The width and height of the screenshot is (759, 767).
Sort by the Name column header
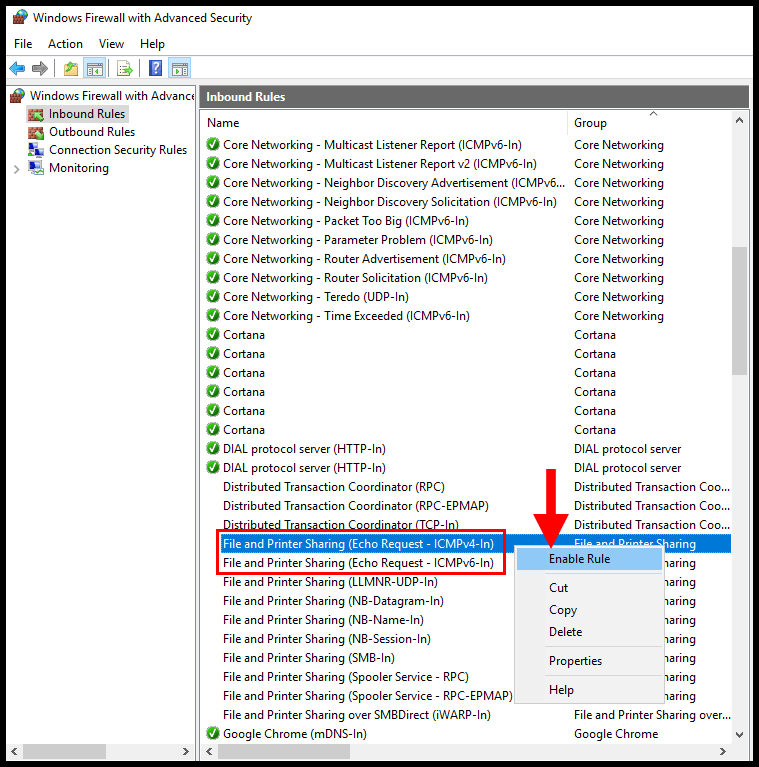pos(223,123)
